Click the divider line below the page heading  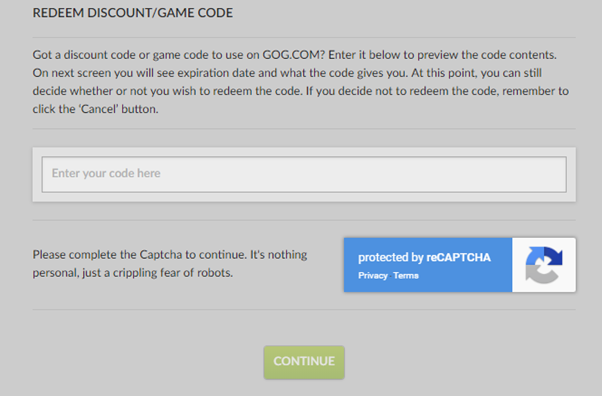304,38
